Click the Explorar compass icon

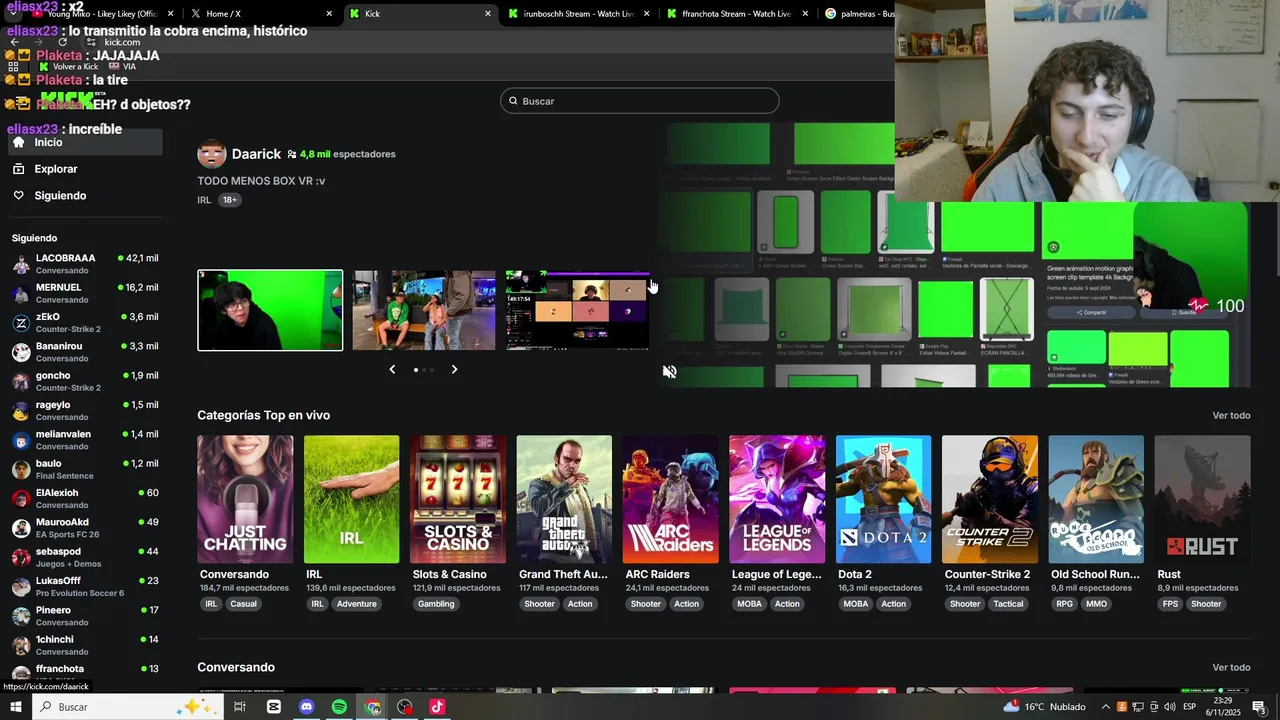(18, 169)
